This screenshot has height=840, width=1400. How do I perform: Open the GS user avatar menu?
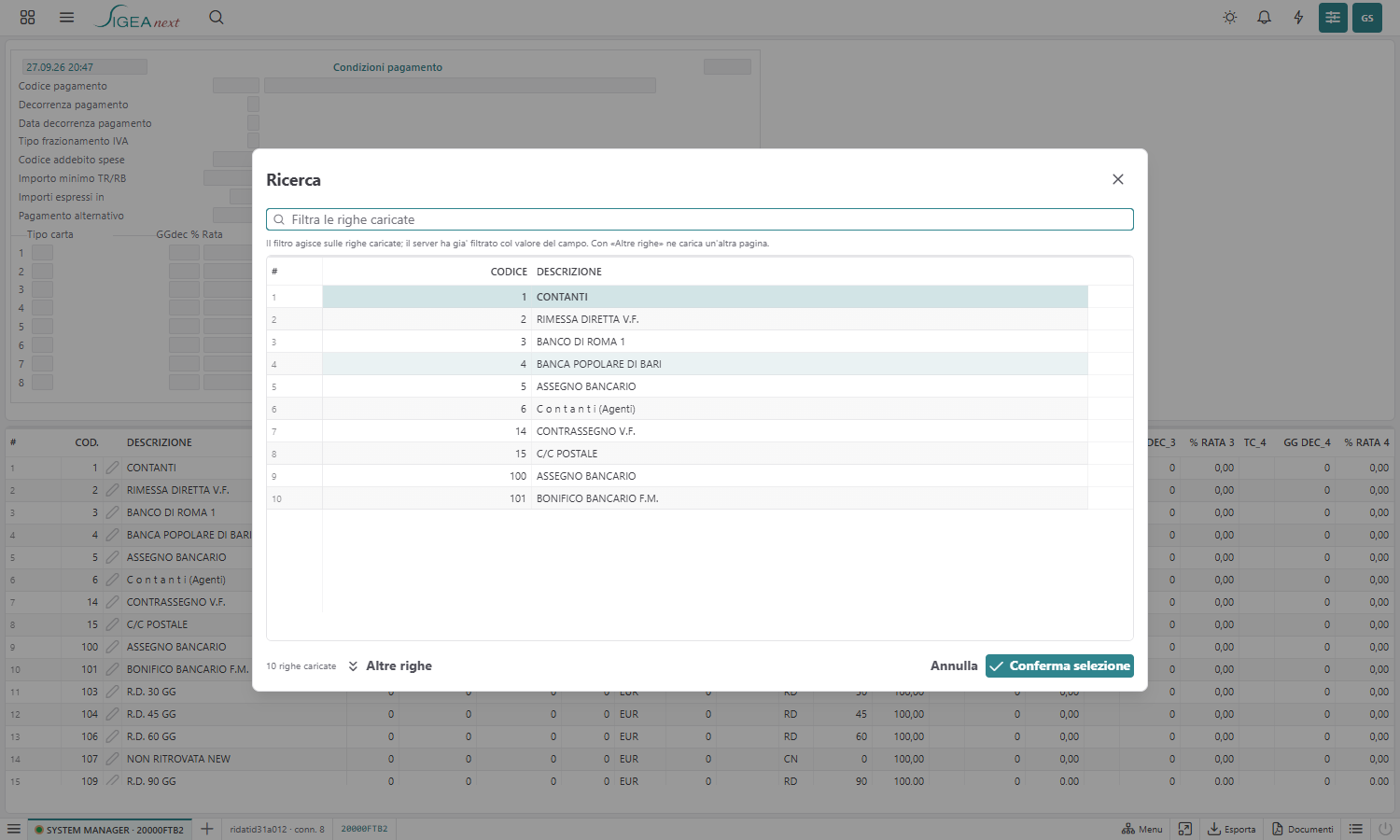[x=1367, y=17]
